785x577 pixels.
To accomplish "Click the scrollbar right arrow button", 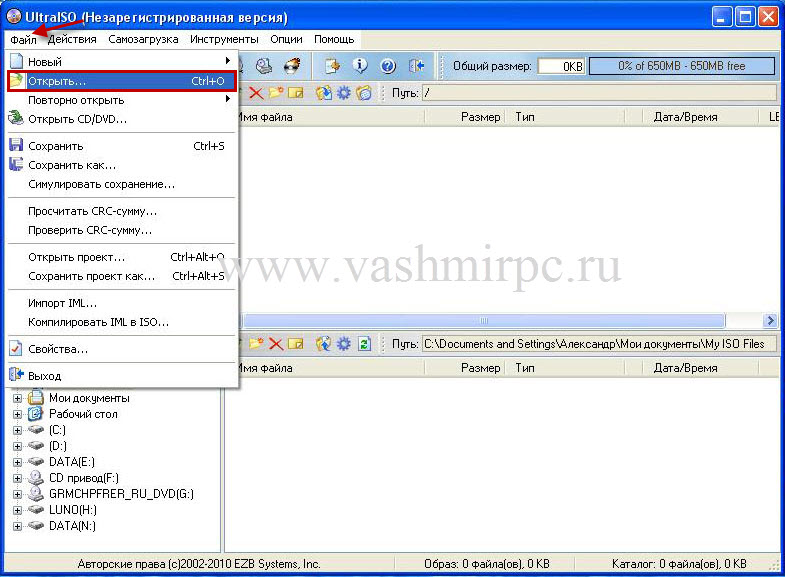I will pos(770,320).
